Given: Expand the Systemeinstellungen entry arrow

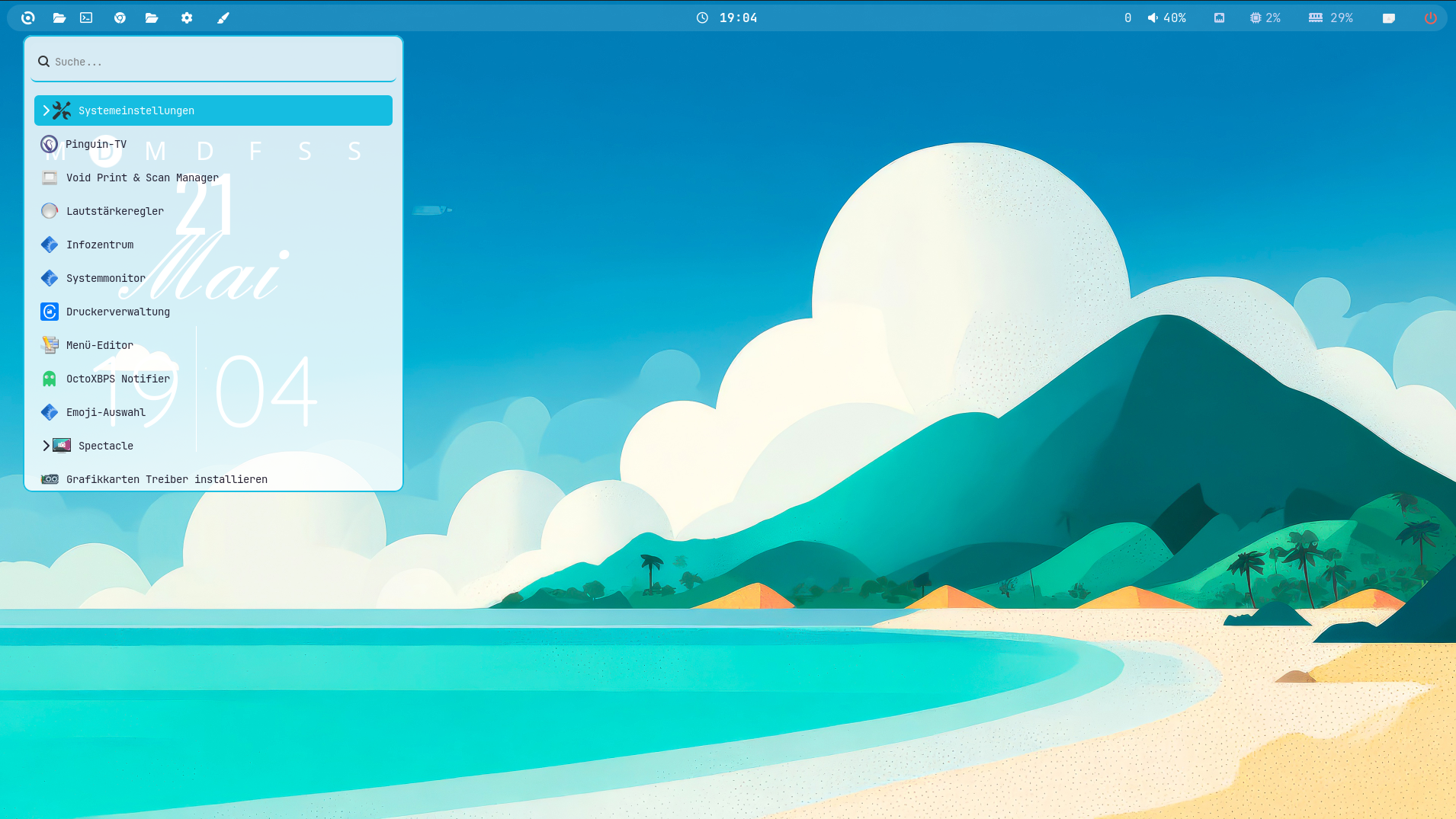Looking at the screenshot, I should coord(46,110).
